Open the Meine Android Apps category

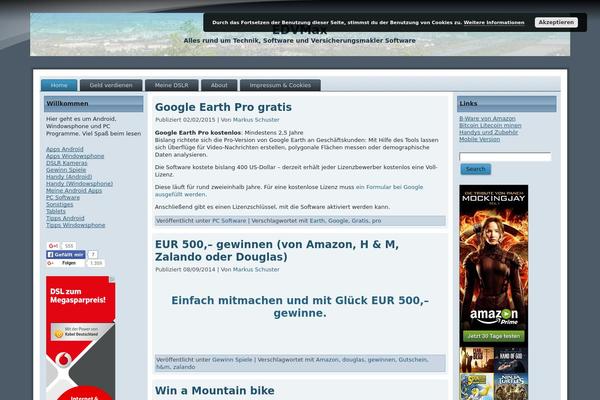[74, 191]
